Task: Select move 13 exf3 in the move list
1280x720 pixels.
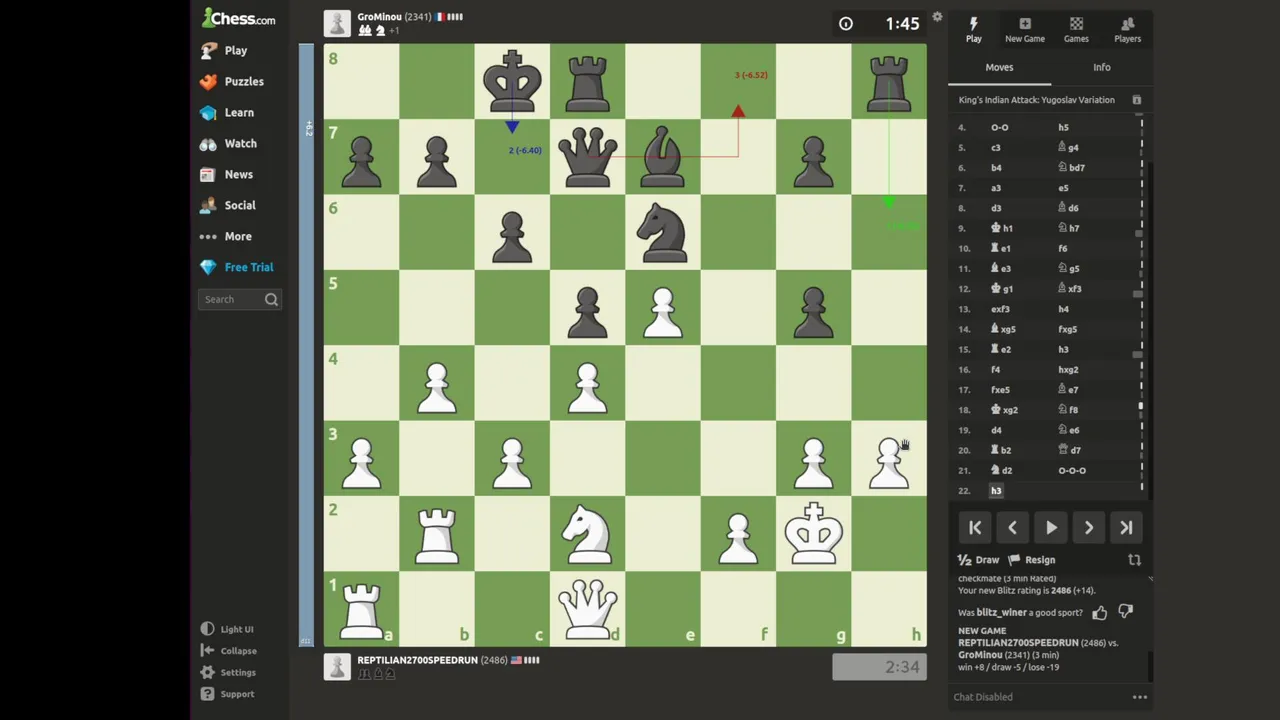Action: click(1000, 309)
